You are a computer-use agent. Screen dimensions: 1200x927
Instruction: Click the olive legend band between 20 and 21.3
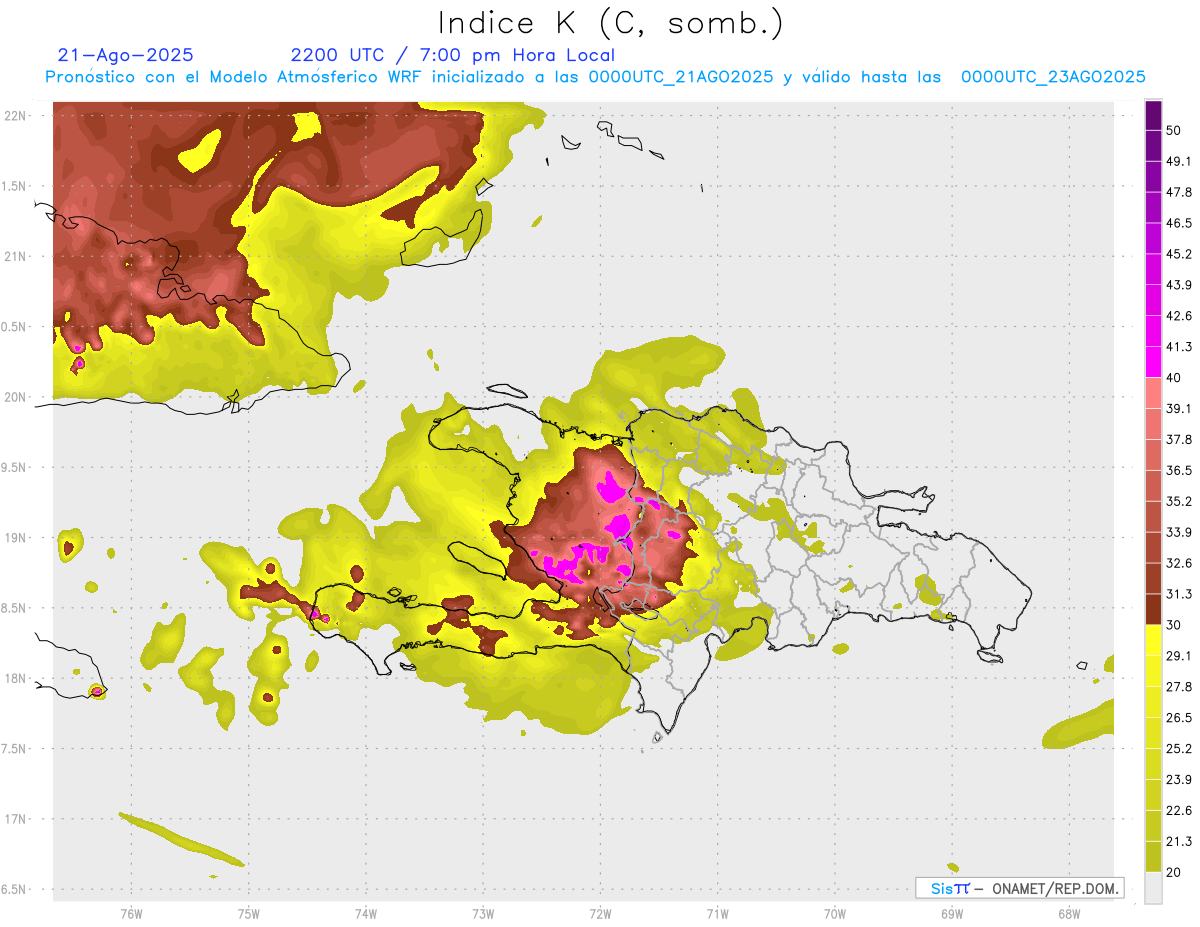coord(1153,857)
